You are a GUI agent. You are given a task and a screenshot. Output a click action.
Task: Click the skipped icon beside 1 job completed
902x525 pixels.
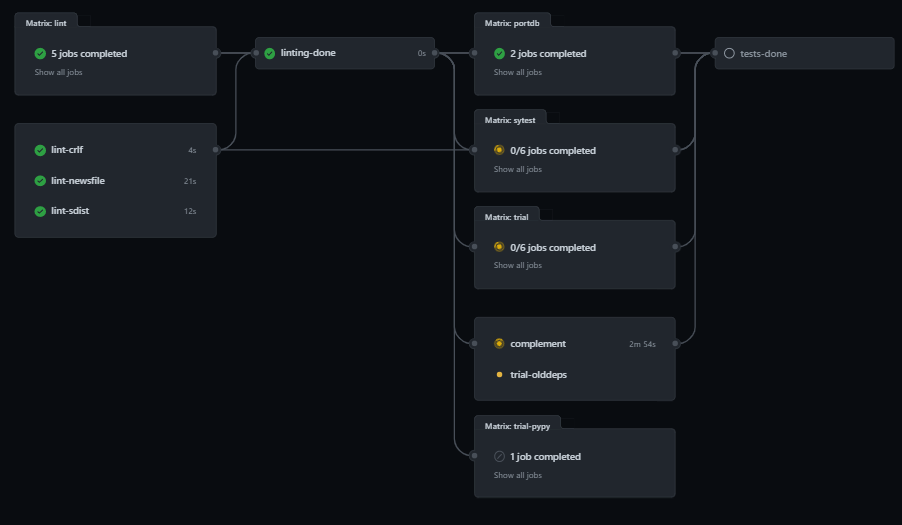pyautogui.click(x=499, y=456)
